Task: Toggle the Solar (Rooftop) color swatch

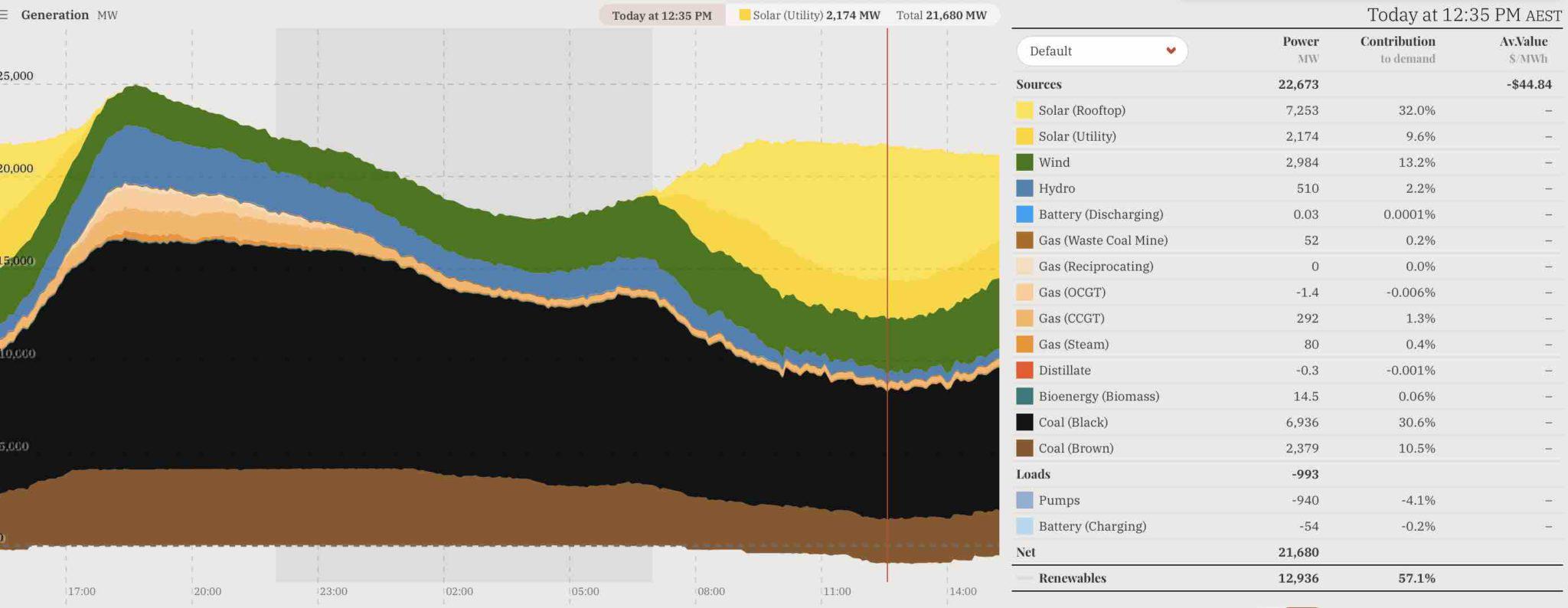Action: pos(1024,110)
